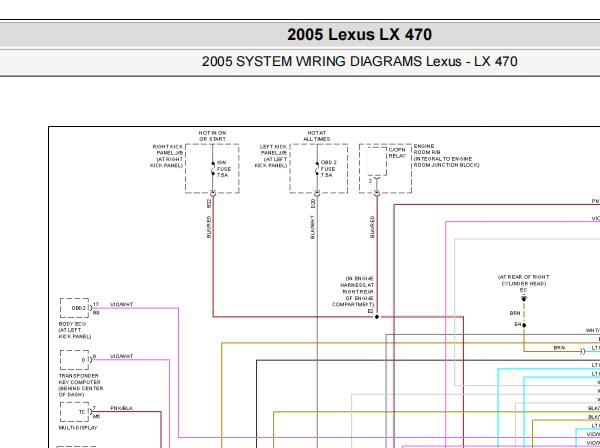Click the 'BRN' label beside the dashed ground wire

pos(515,313)
